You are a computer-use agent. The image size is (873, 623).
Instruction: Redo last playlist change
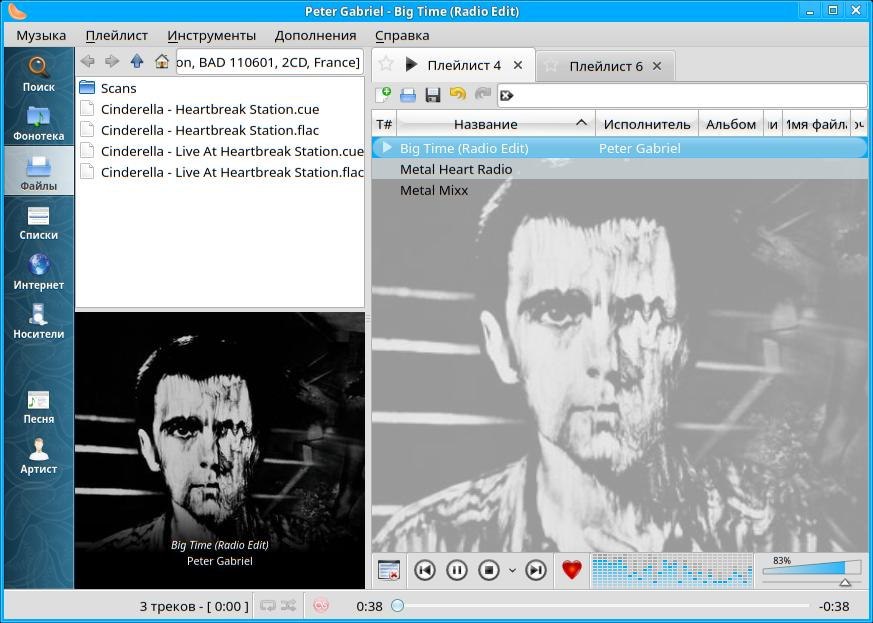pyautogui.click(x=482, y=95)
